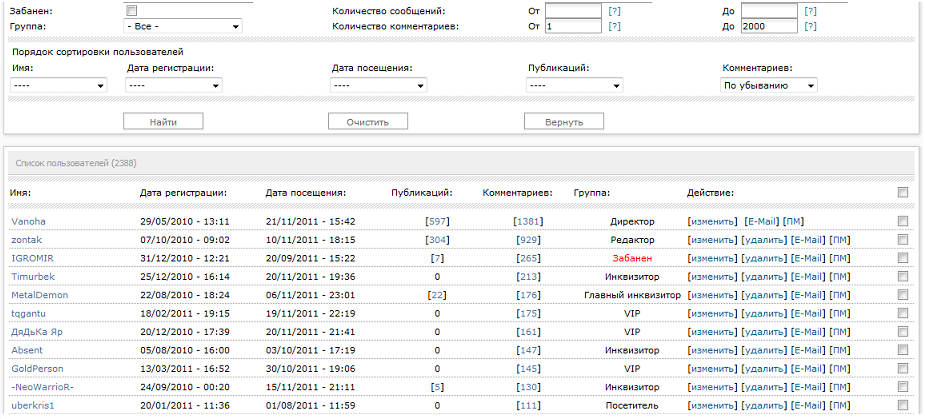Click E-Mail link for MetalDemon
925x419 pixels.
click(x=808, y=295)
